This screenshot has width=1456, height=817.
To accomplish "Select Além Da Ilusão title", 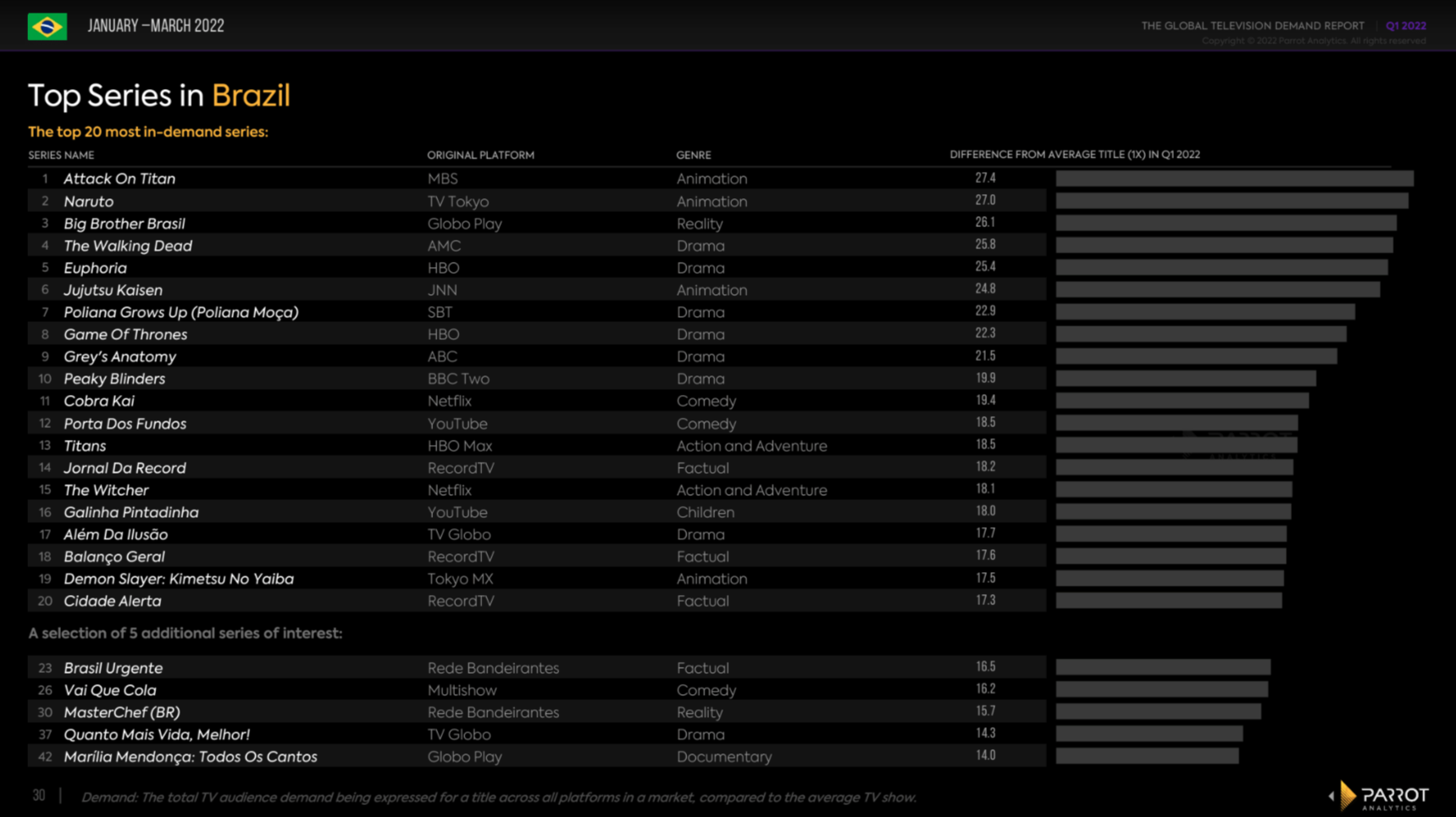I will pyautogui.click(x=116, y=535).
